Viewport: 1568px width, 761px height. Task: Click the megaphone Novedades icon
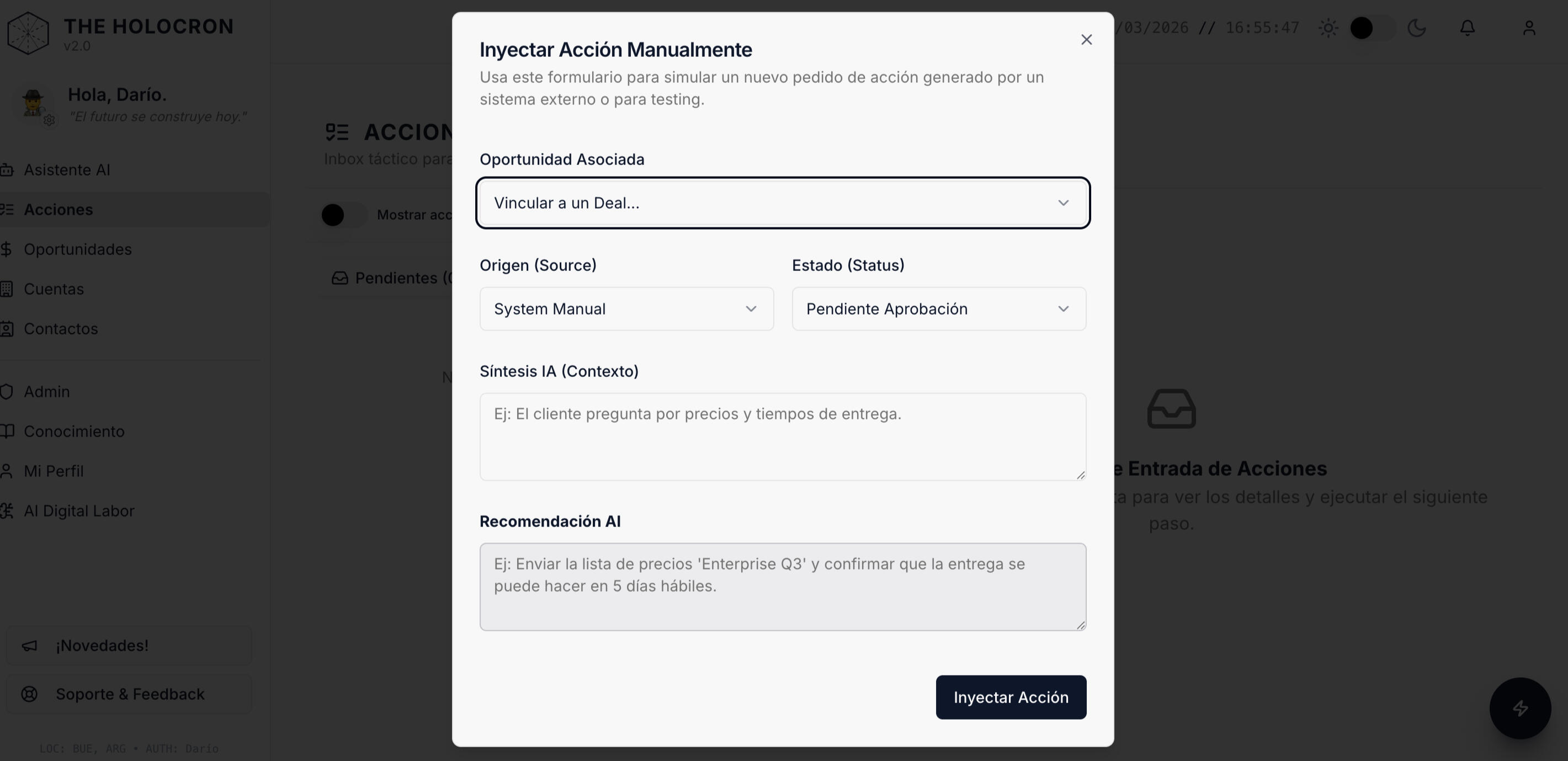pyautogui.click(x=29, y=646)
